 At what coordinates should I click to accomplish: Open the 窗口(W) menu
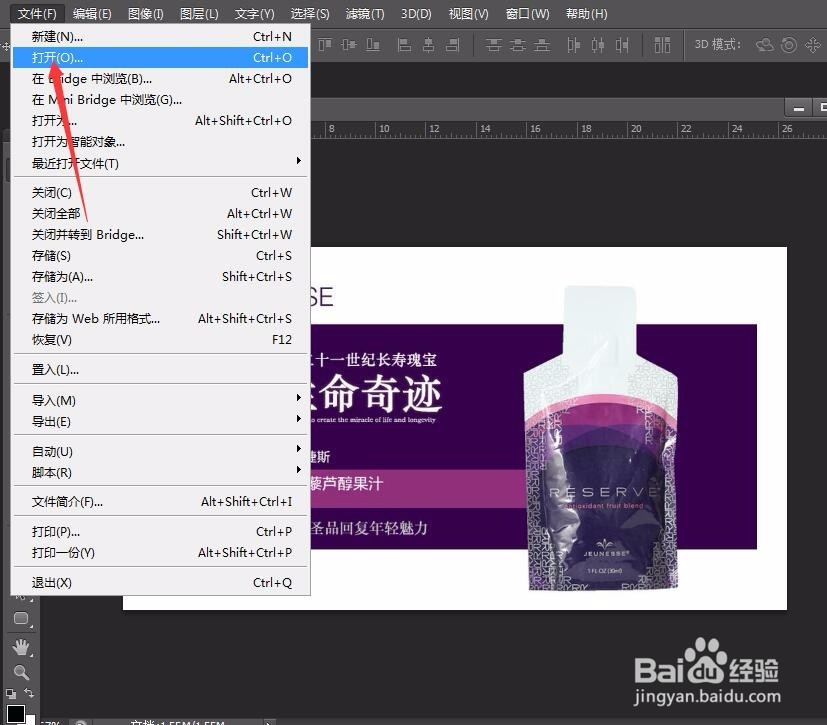click(x=527, y=14)
